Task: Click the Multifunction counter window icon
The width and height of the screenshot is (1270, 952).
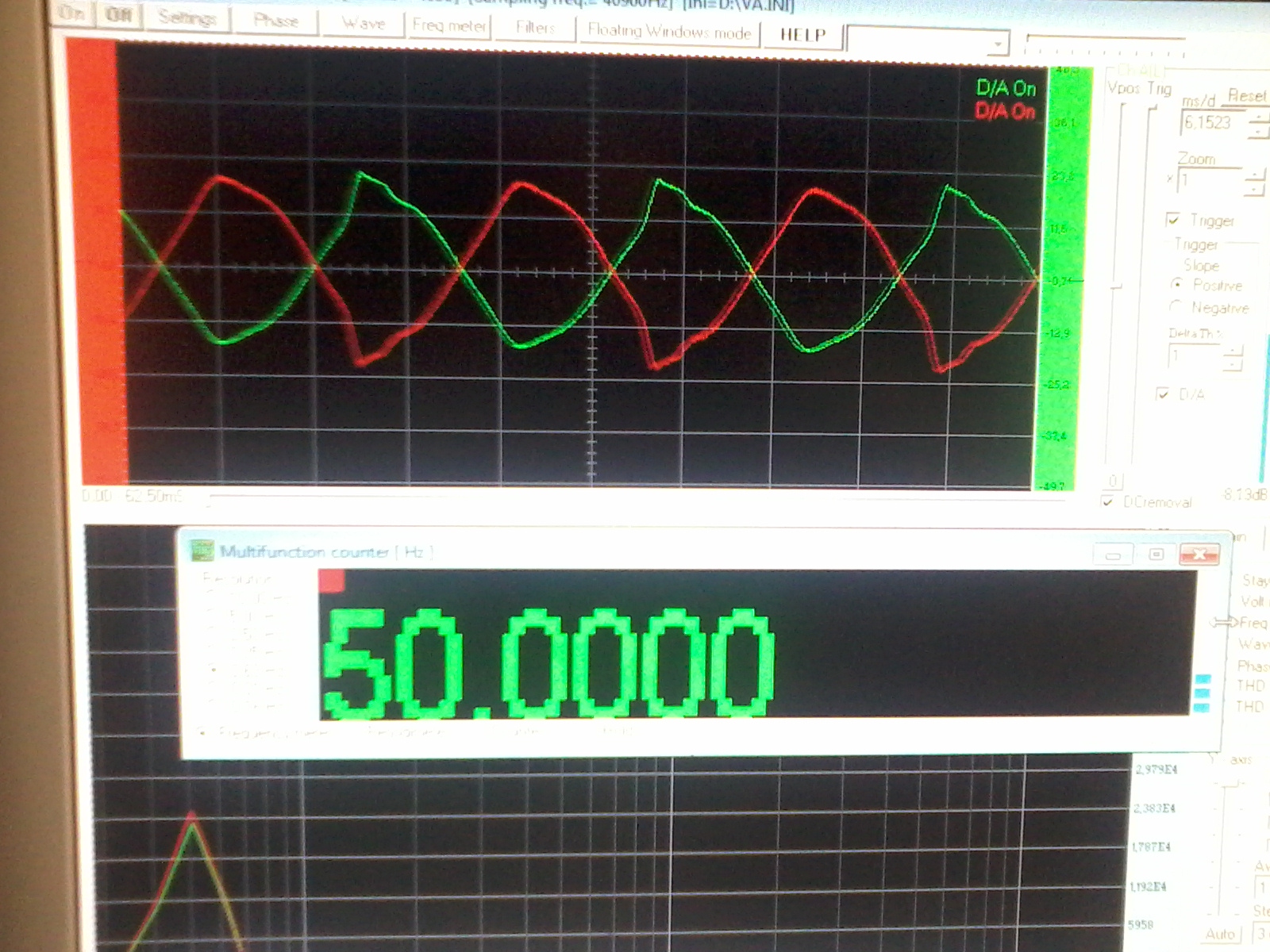Action: coord(202,551)
